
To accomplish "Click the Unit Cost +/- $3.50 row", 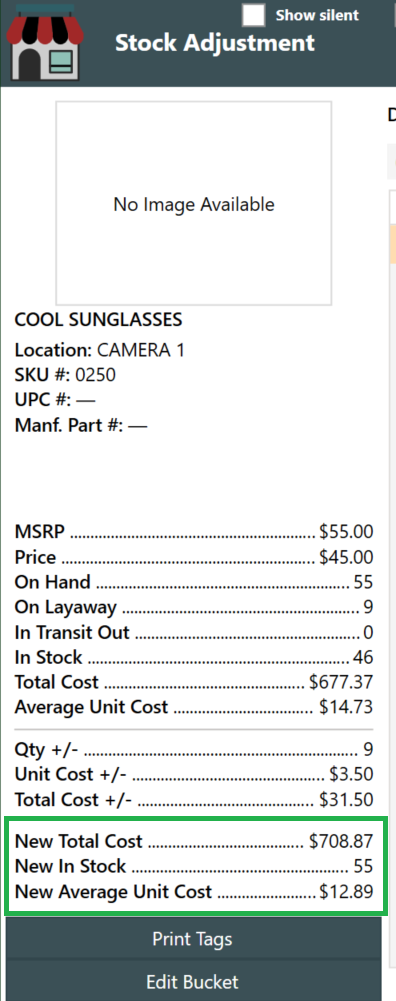I will click(194, 774).
